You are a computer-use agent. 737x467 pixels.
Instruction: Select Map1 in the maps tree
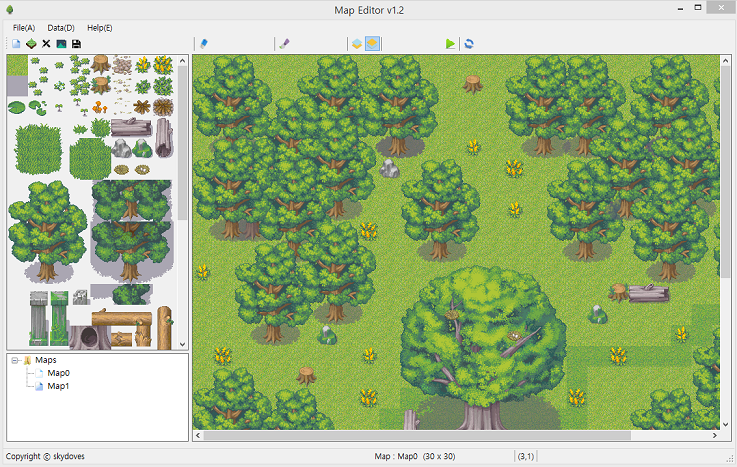click(58, 386)
